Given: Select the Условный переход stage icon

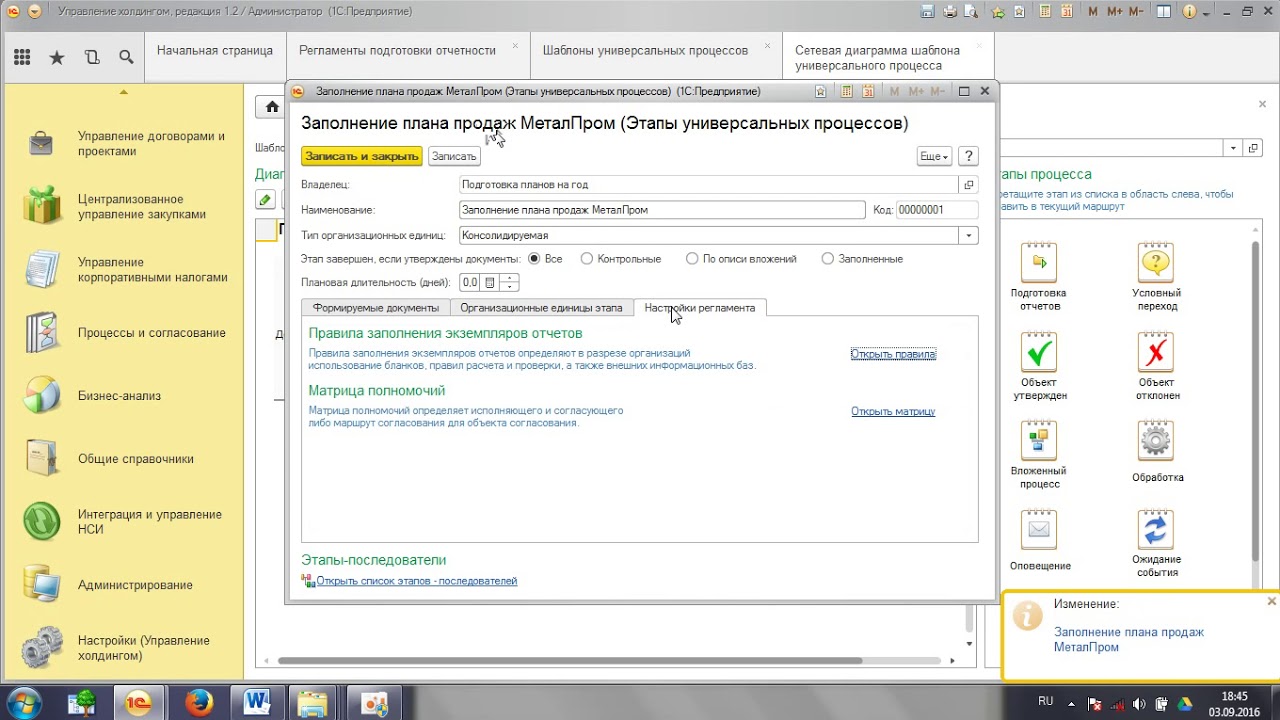Looking at the screenshot, I should click(1156, 263).
